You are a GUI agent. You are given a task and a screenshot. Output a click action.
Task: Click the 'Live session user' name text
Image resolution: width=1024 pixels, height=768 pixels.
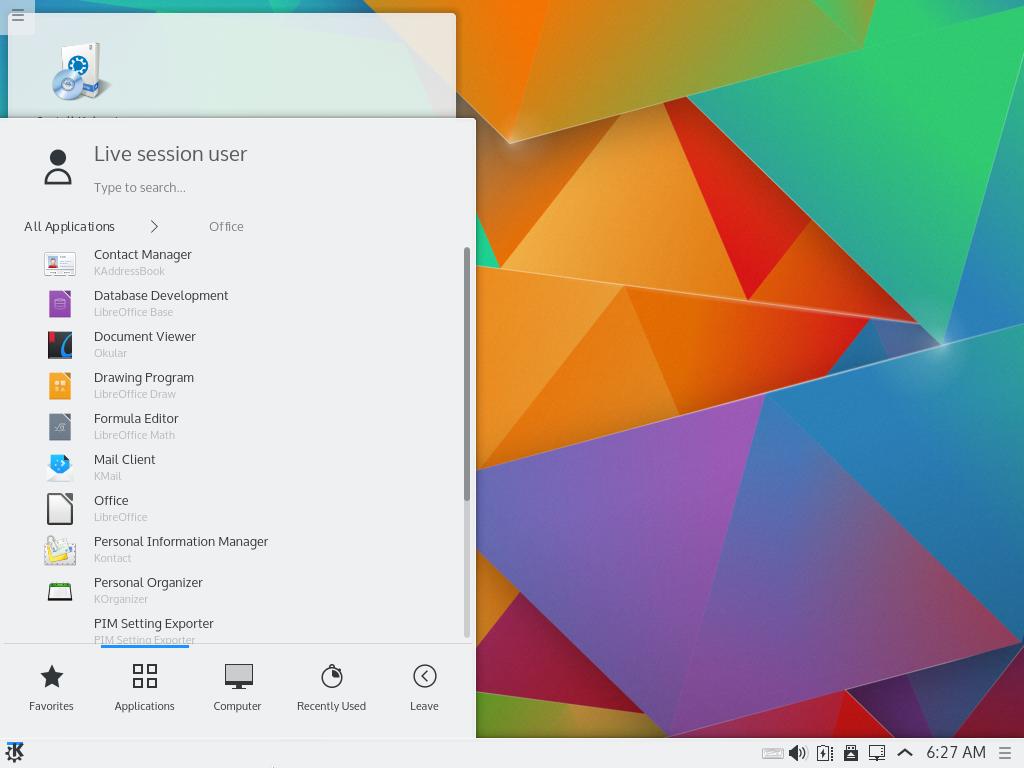pyautogui.click(x=170, y=154)
